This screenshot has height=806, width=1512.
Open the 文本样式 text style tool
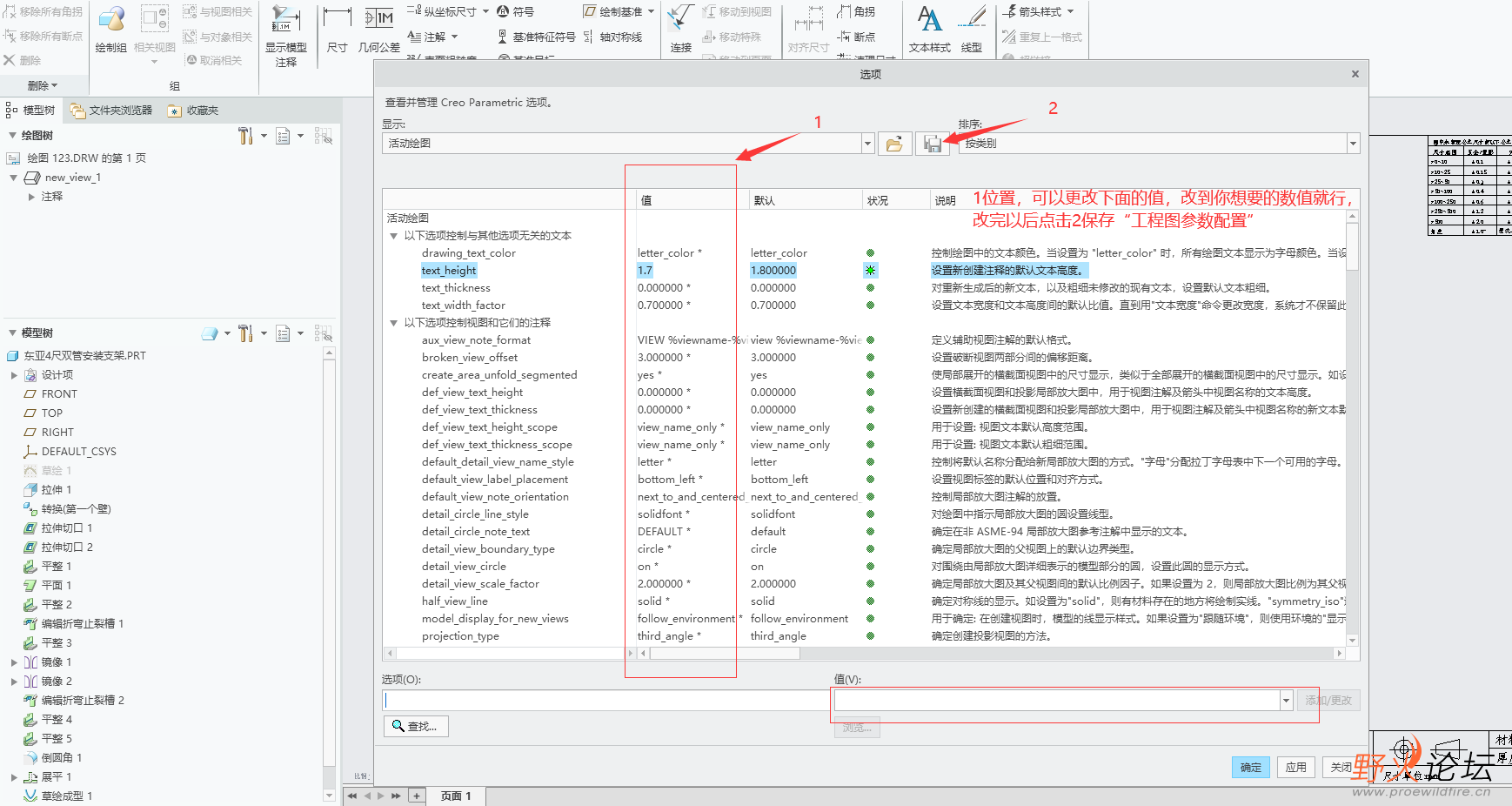(930, 30)
